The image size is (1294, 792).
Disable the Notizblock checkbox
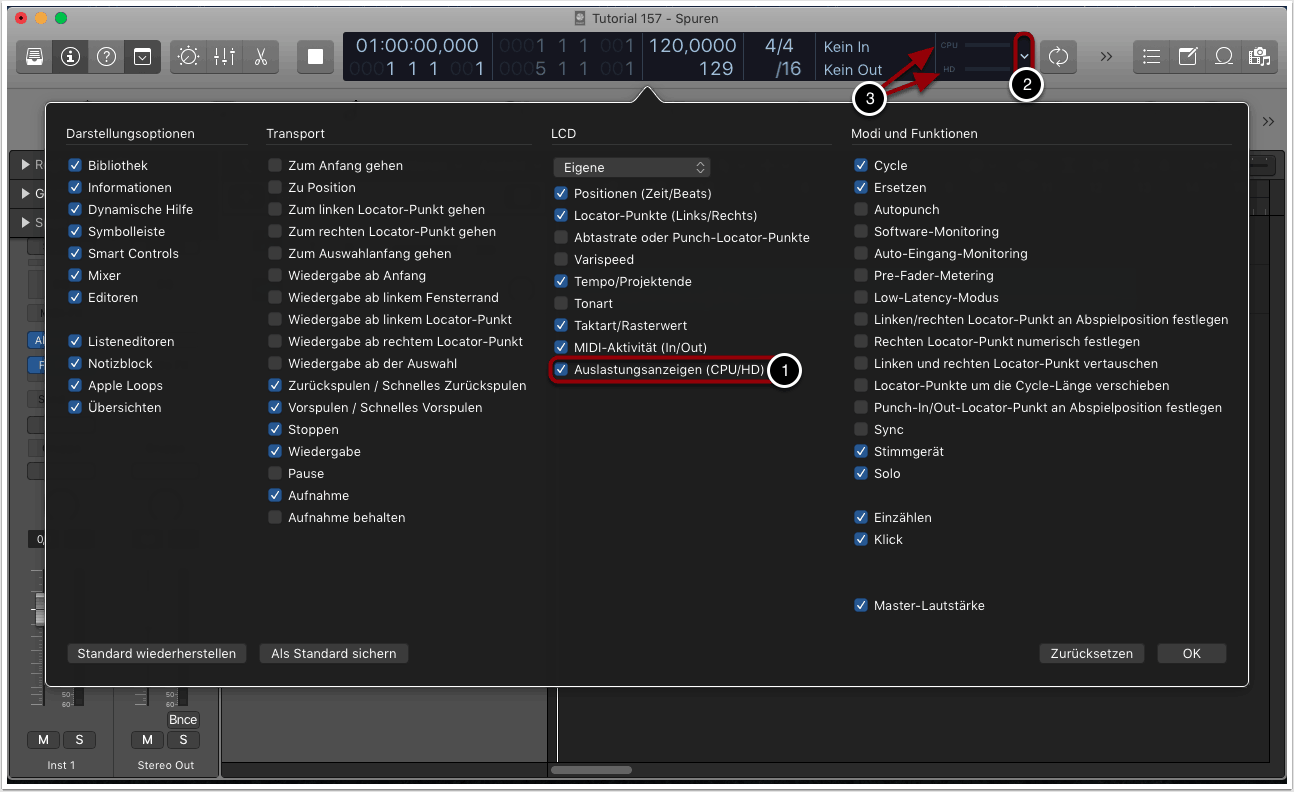pos(75,363)
